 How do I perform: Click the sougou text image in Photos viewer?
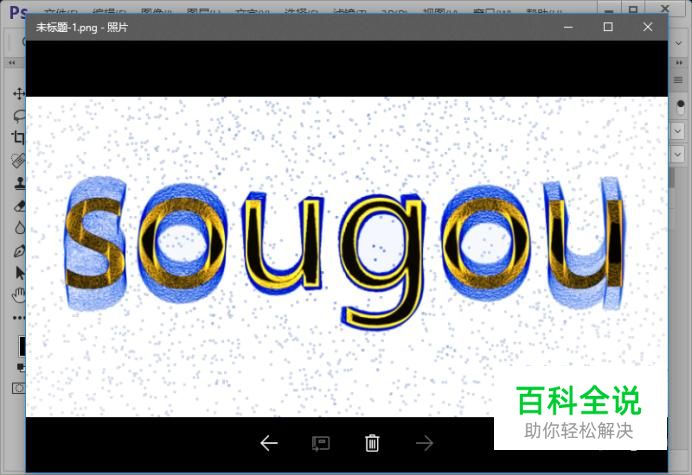(346, 256)
